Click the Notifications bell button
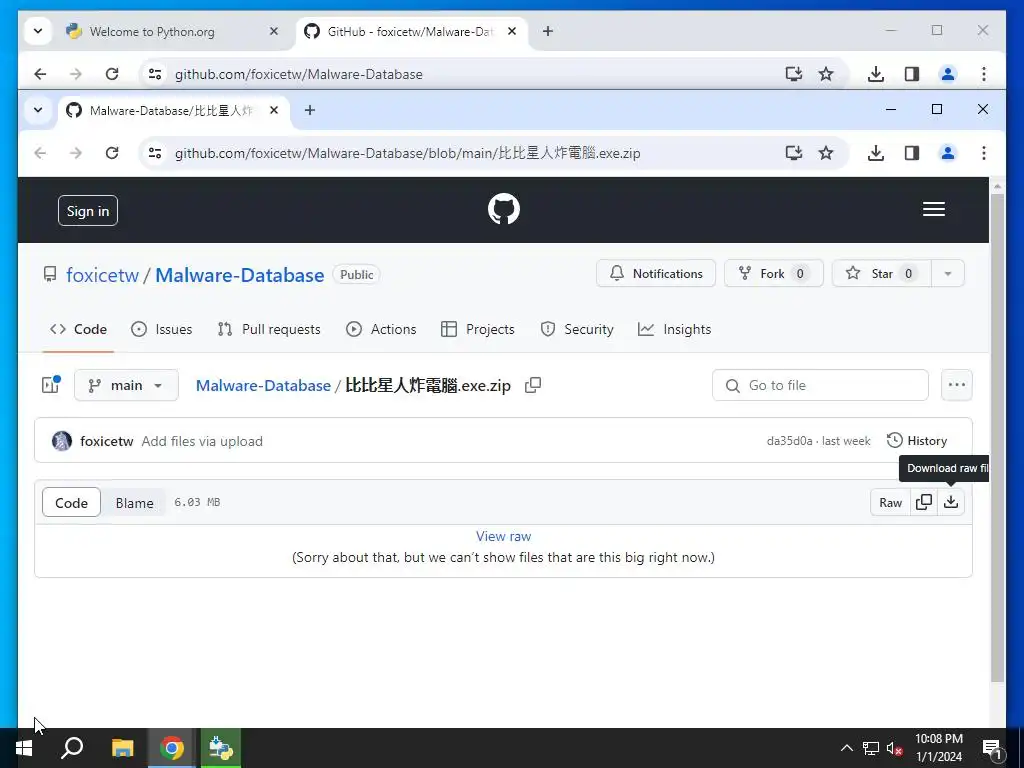The image size is (1024, 768). (656, 274)
